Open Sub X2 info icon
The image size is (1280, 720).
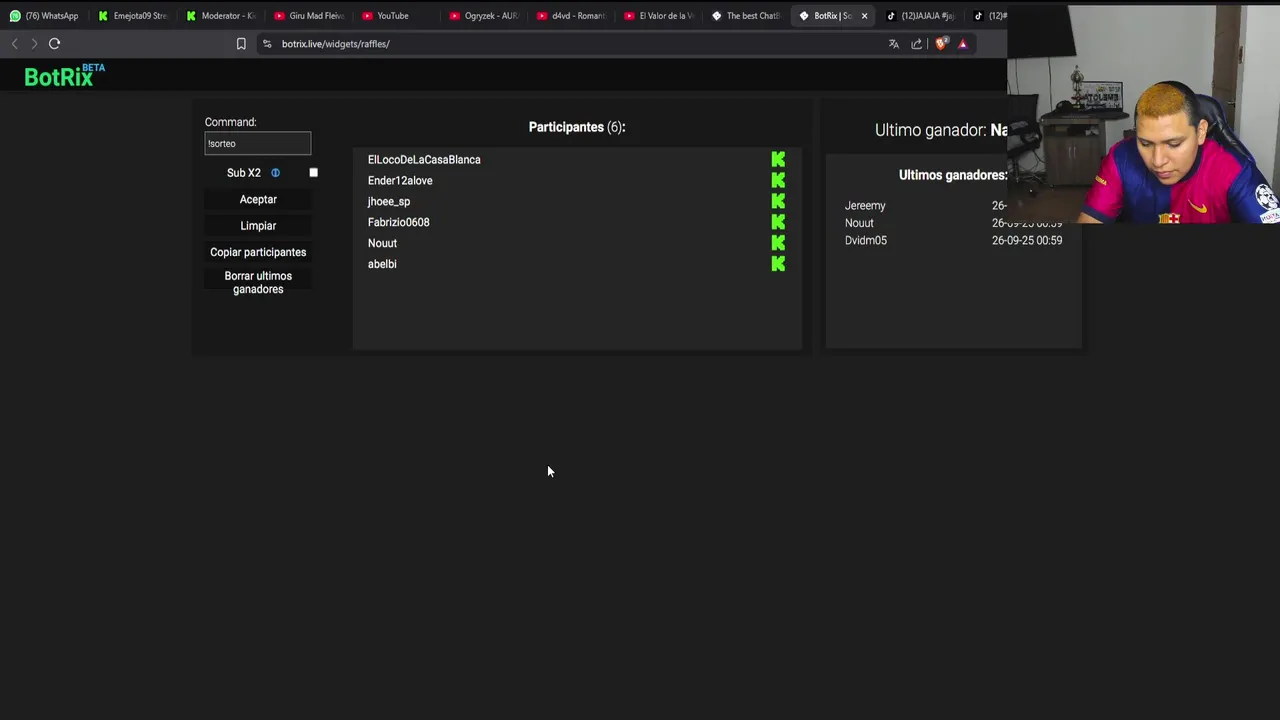click(276, 173)
